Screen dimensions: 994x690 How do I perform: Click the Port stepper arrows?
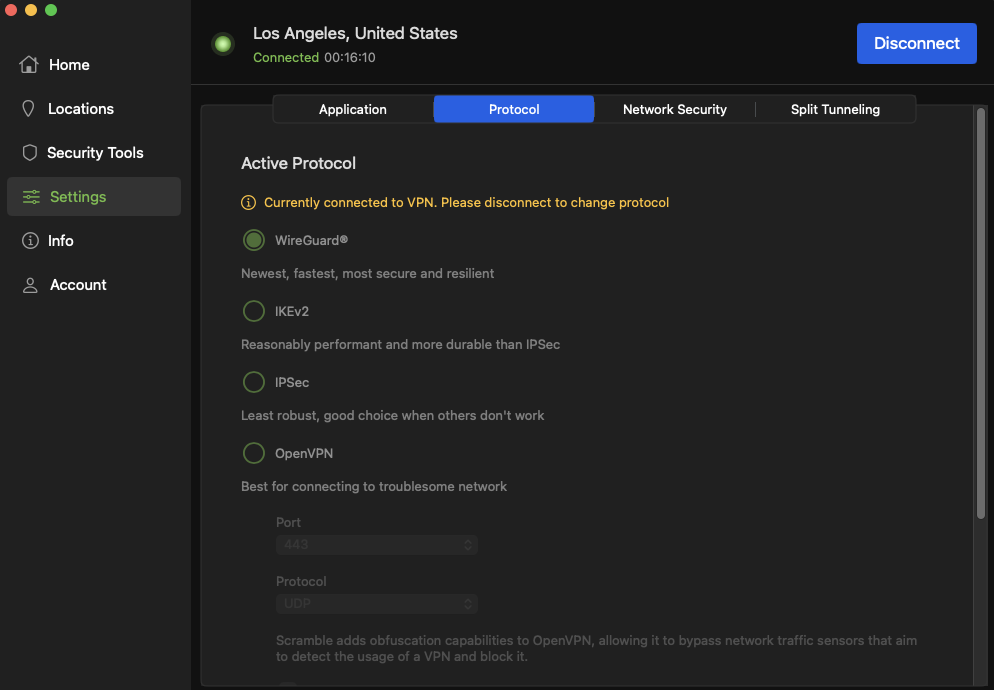(466, 544)
